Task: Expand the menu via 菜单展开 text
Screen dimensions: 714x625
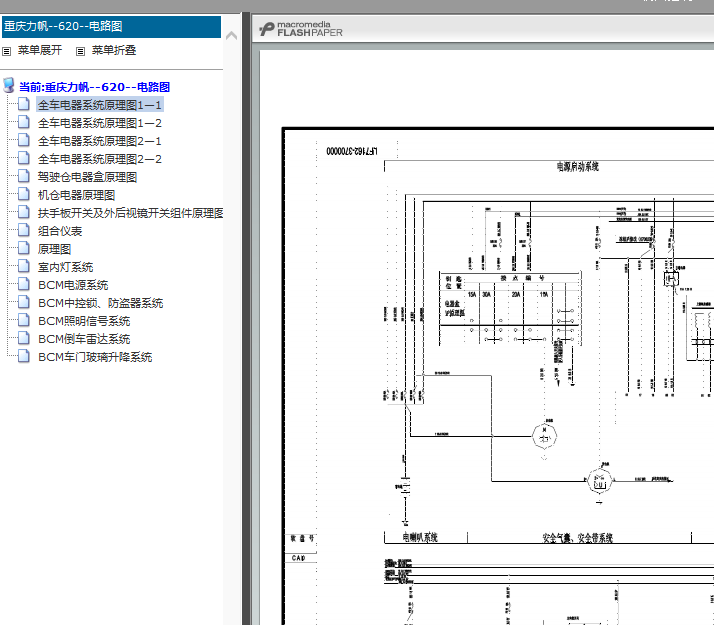Action: [x=40, y=50]
